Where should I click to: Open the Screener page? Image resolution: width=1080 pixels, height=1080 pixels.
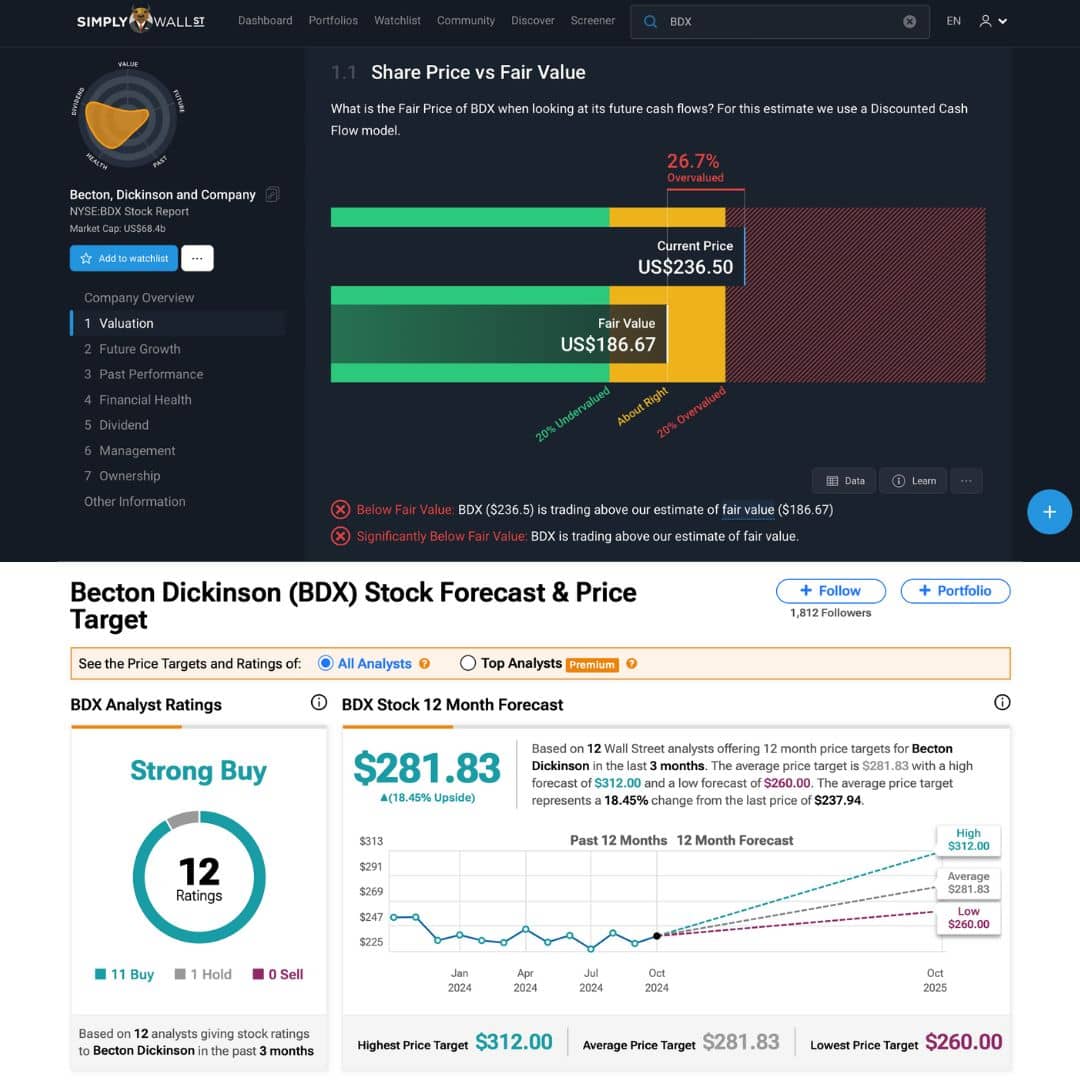592,21
